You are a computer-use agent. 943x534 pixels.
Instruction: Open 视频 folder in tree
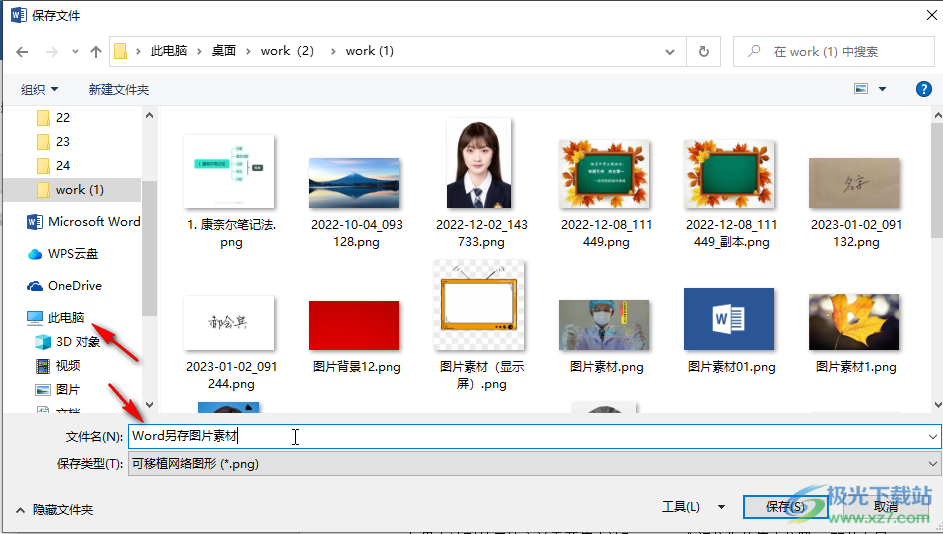point(58,366)
